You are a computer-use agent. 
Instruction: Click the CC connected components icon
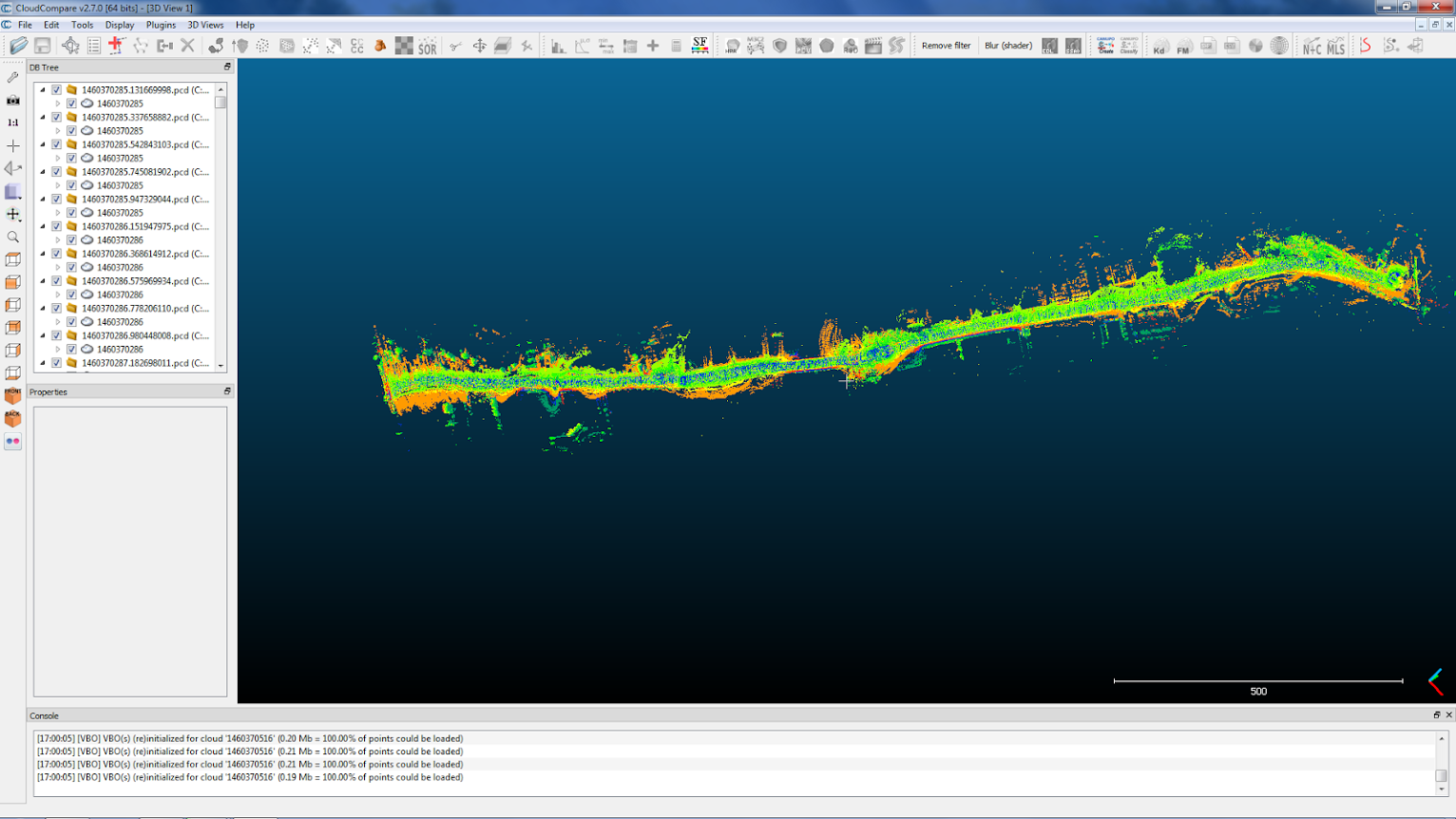coord(357,46)
